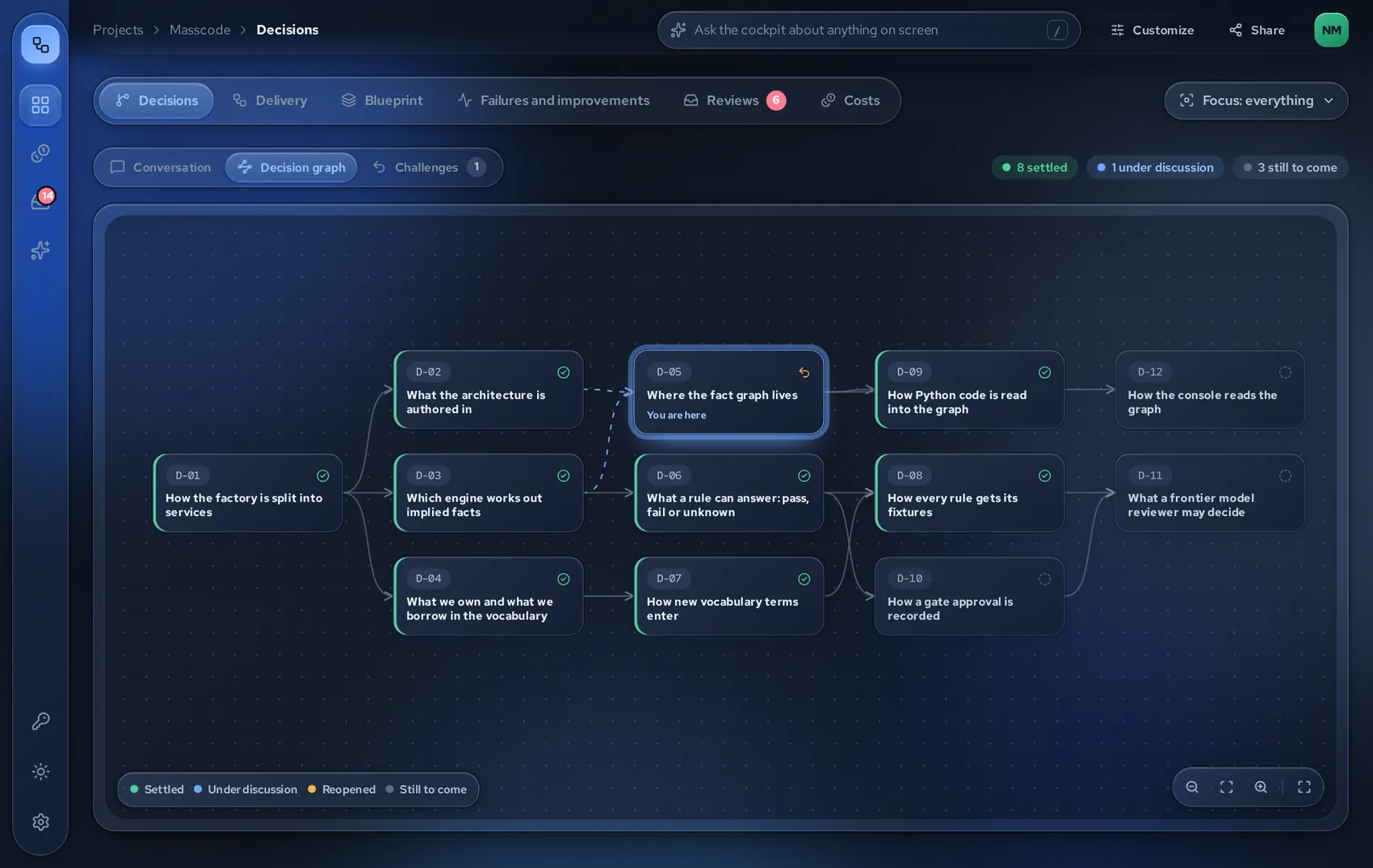
Task: Filter by 3 still to come chip
Action: pyautogui.click(x=1290, y=167)
